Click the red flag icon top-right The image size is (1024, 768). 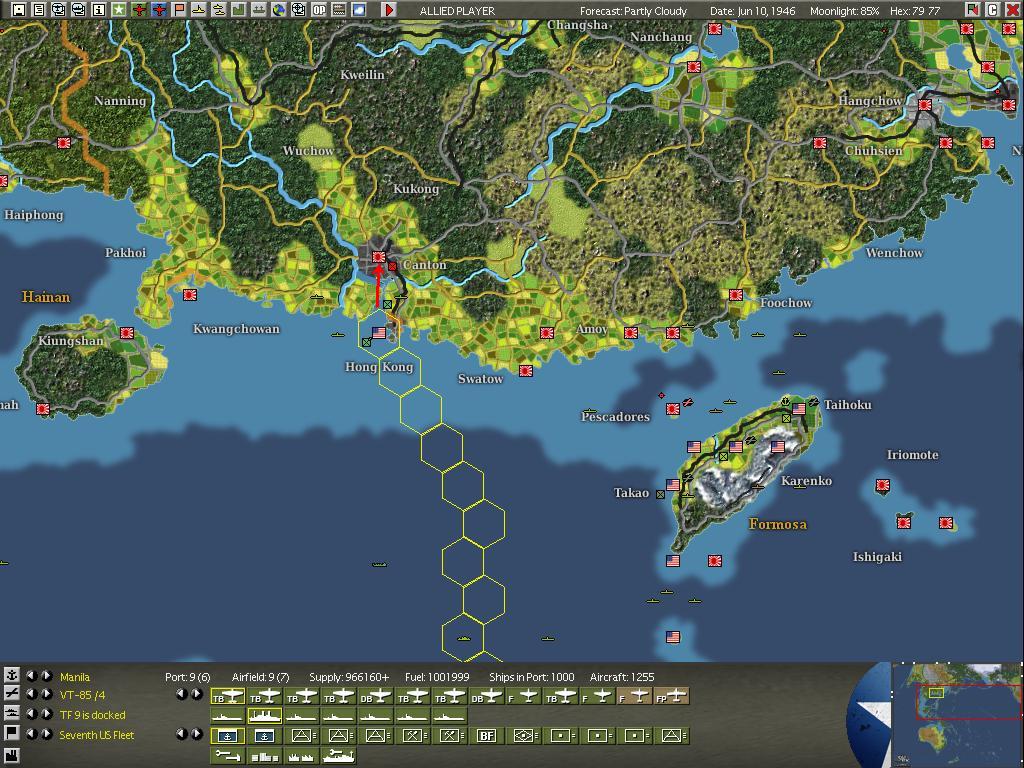(x=972, y=10)
